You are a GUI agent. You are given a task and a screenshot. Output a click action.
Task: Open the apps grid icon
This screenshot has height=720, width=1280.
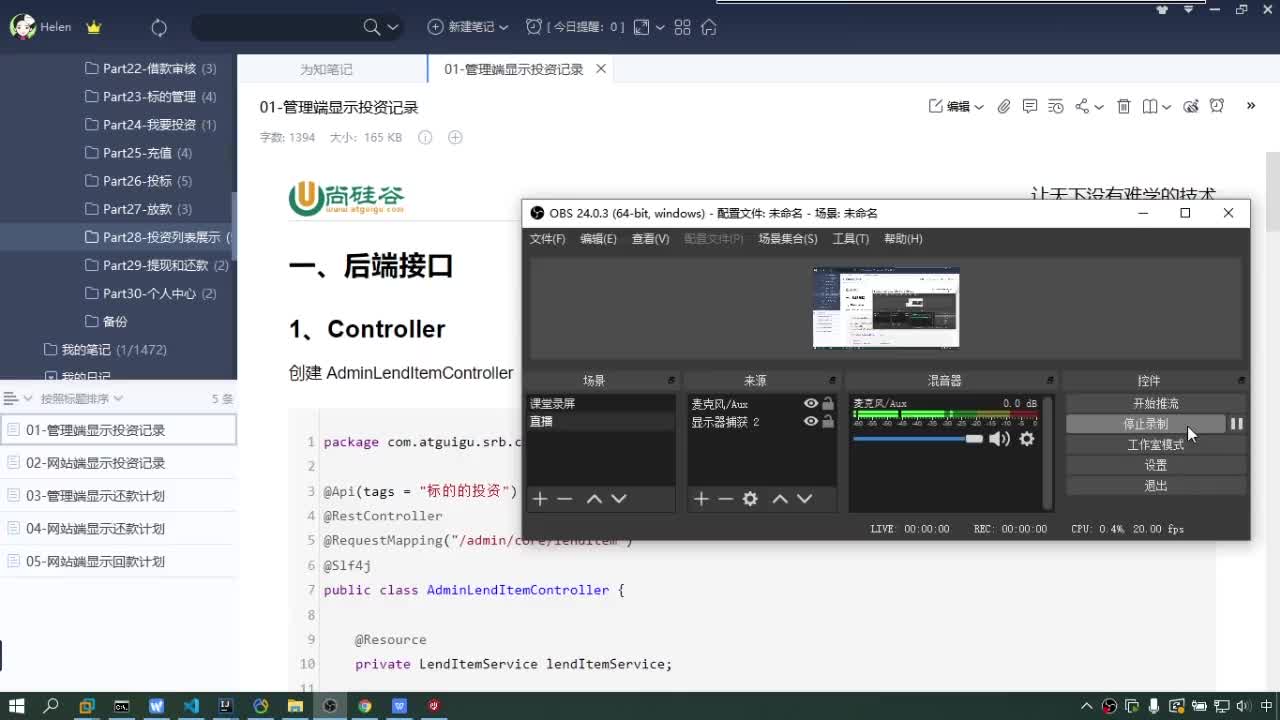pyautogui.click(x=683, y=27)
